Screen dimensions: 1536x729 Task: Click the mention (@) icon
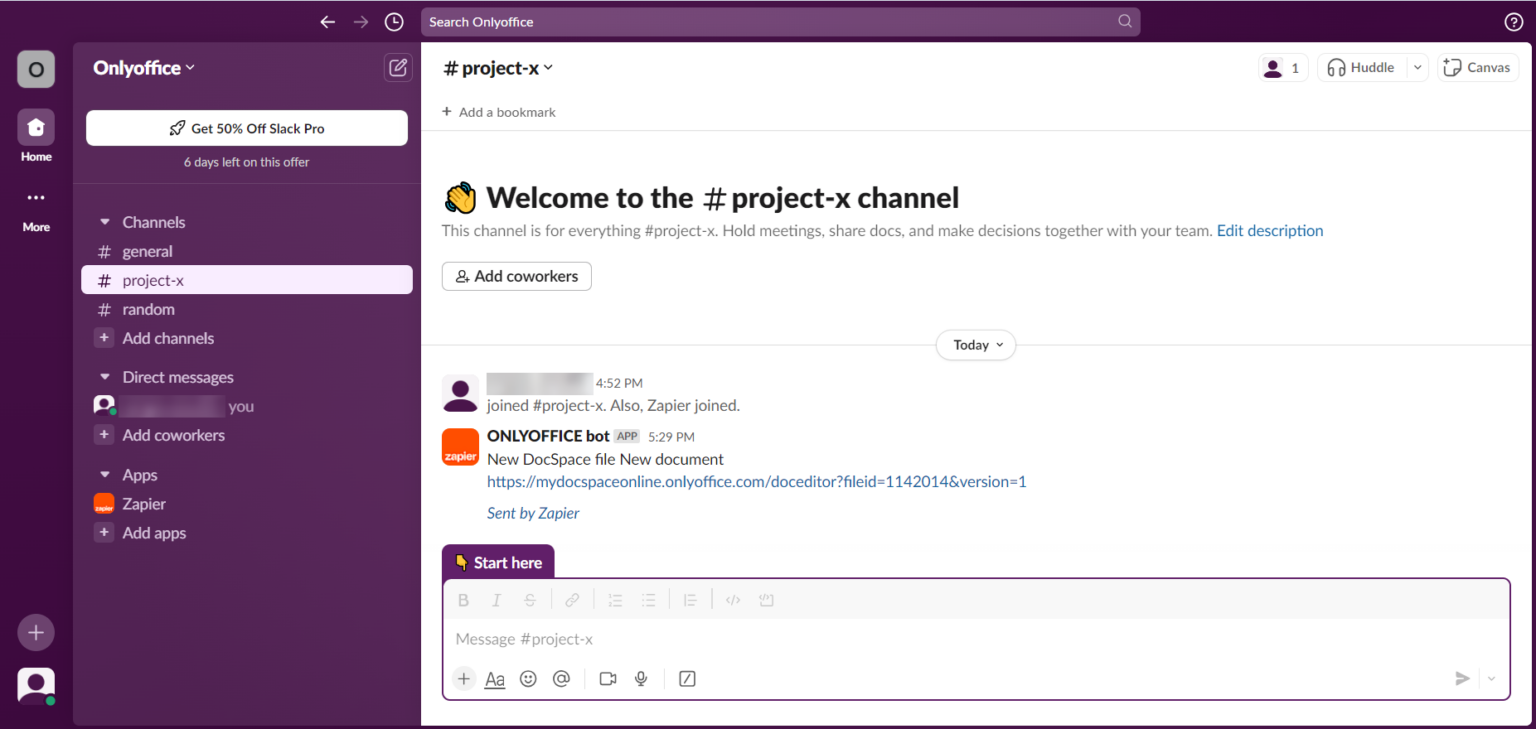tap(561, 678)
